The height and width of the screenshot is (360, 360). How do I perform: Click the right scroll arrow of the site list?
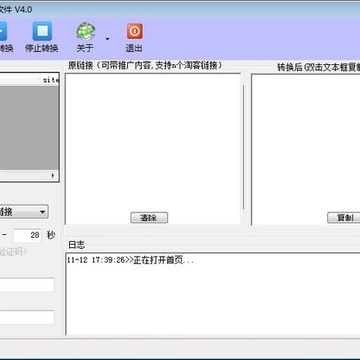(x=53, y=176)
